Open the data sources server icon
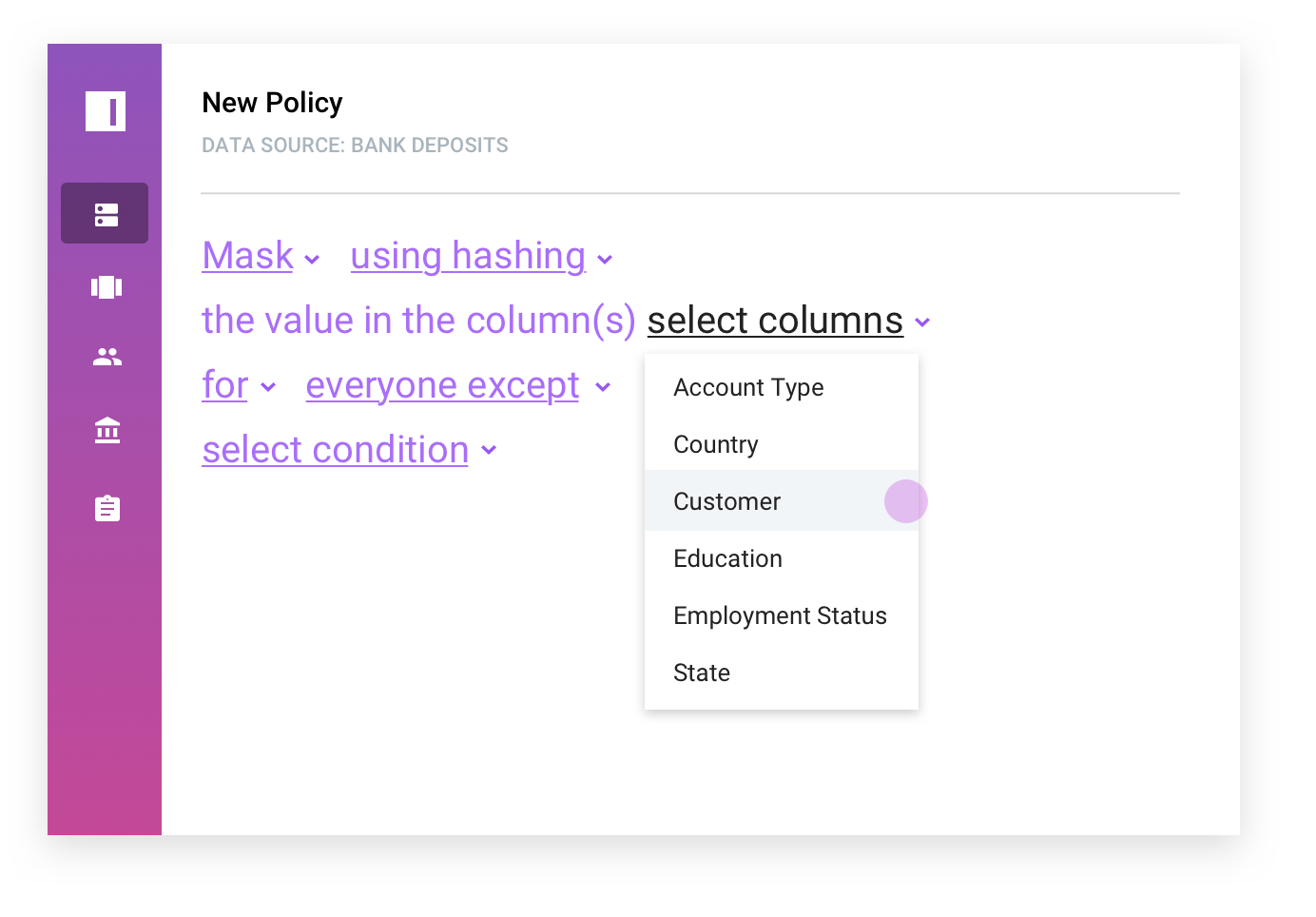1316x917 pixels. [106, 214]
